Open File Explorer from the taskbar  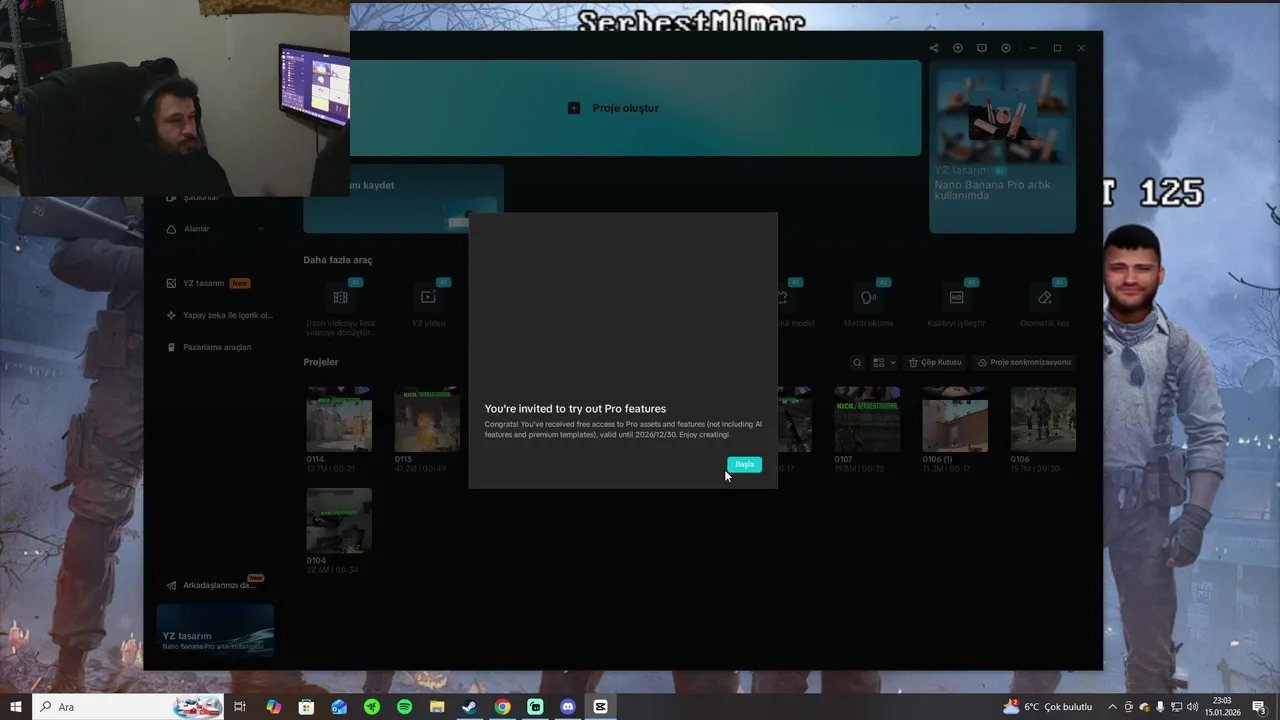pos(437,707)
